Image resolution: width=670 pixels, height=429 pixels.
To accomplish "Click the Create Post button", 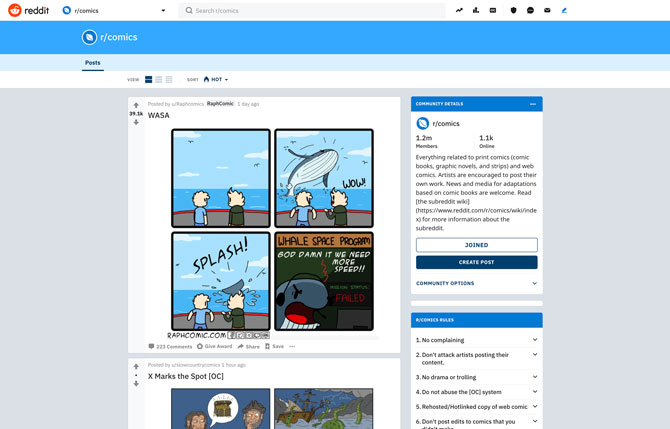I will coord(477,262).
